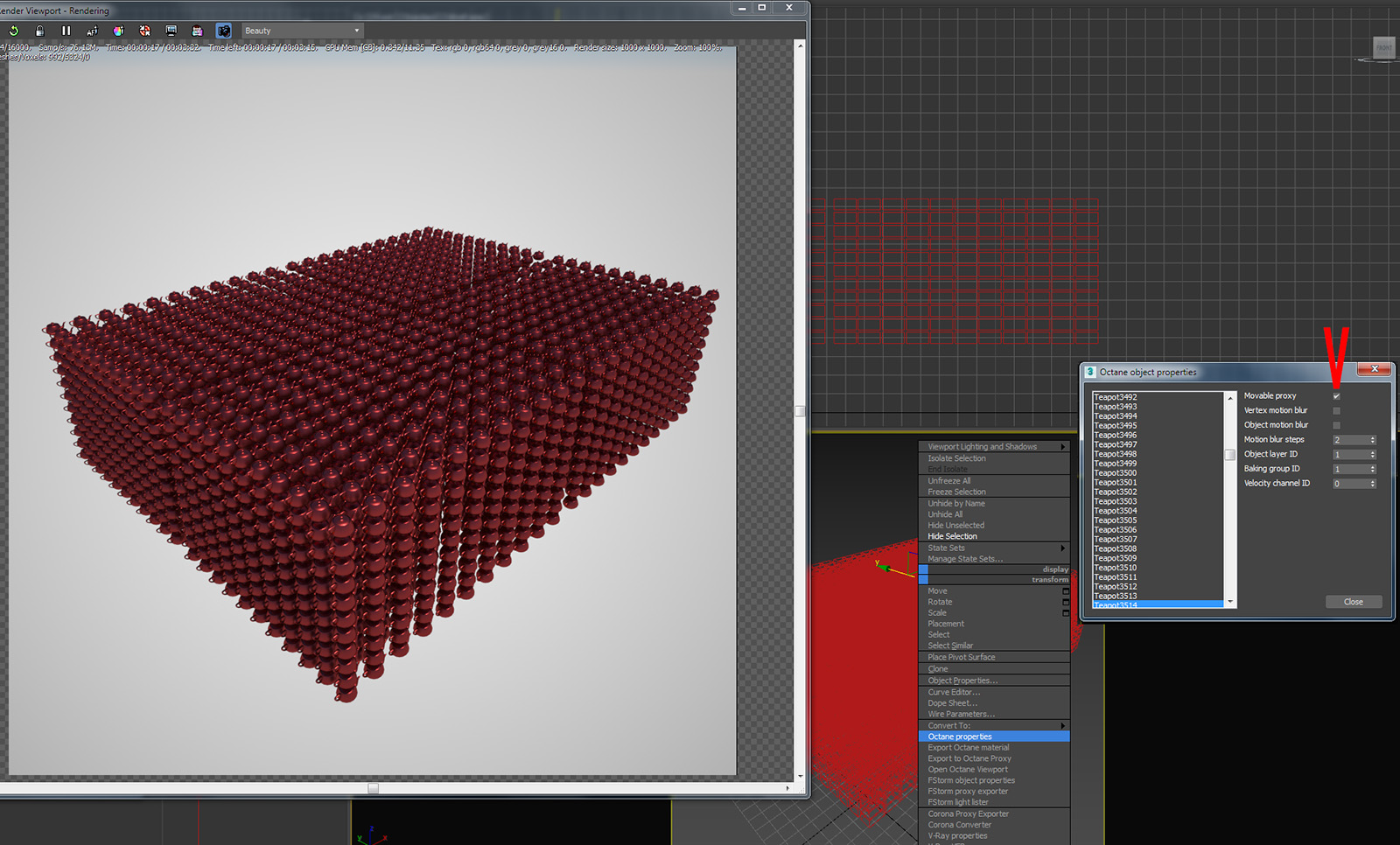Click the color wheel white balance icon

click(118, 31)
